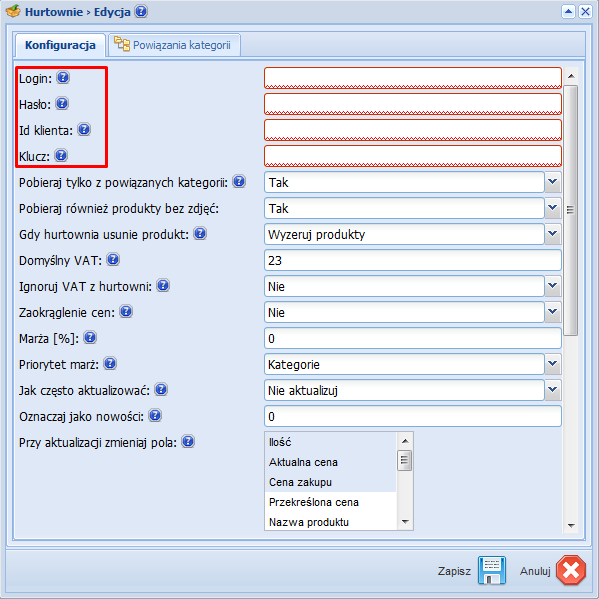Click the help icon next to Login
The height and width of the screenshot is (599, 599).
63,78
